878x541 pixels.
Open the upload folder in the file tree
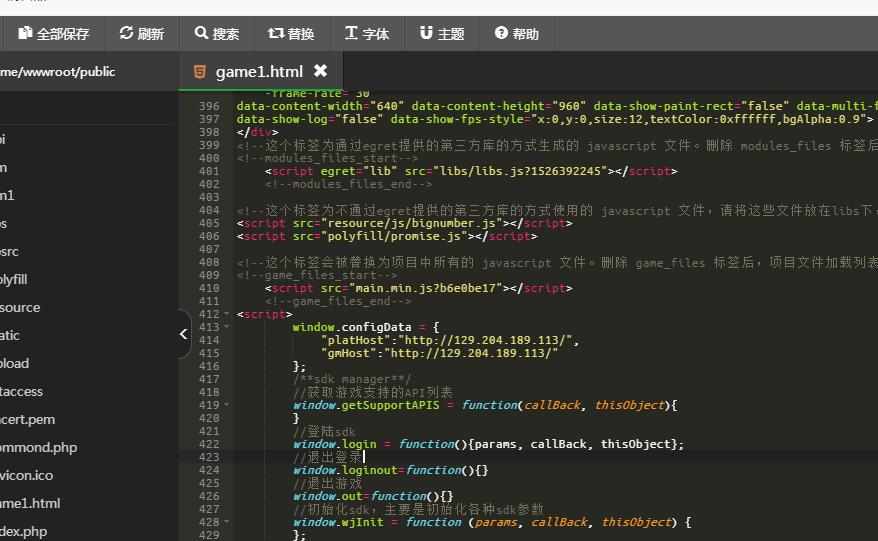click(x=15, y=363)
